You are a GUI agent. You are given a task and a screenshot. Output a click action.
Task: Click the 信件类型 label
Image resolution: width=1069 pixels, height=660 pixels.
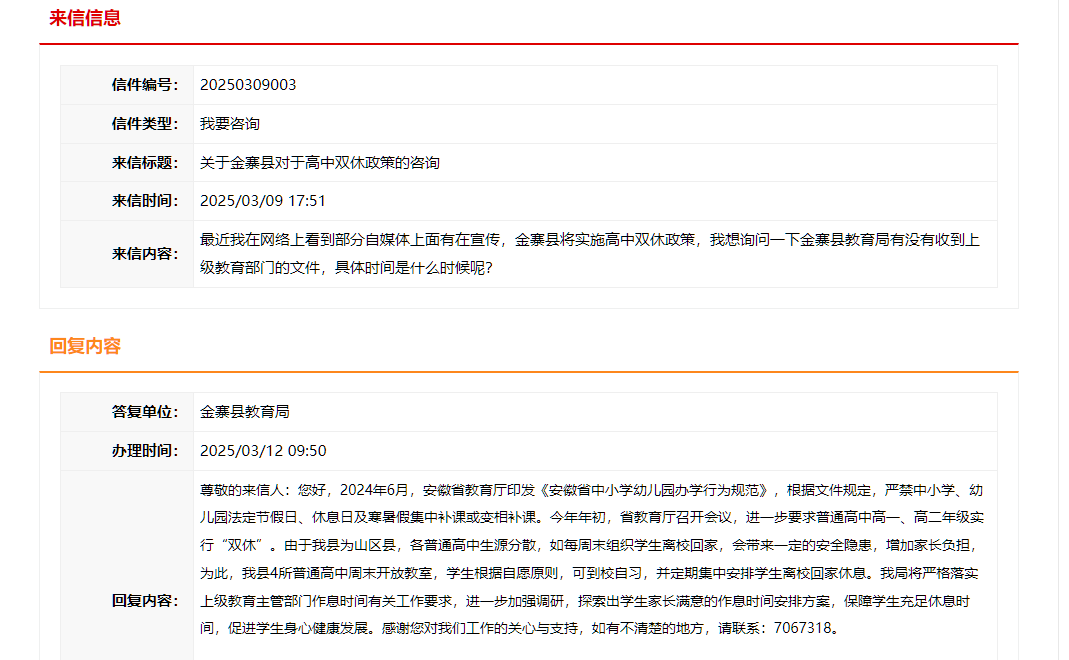[x=145, y=123]
